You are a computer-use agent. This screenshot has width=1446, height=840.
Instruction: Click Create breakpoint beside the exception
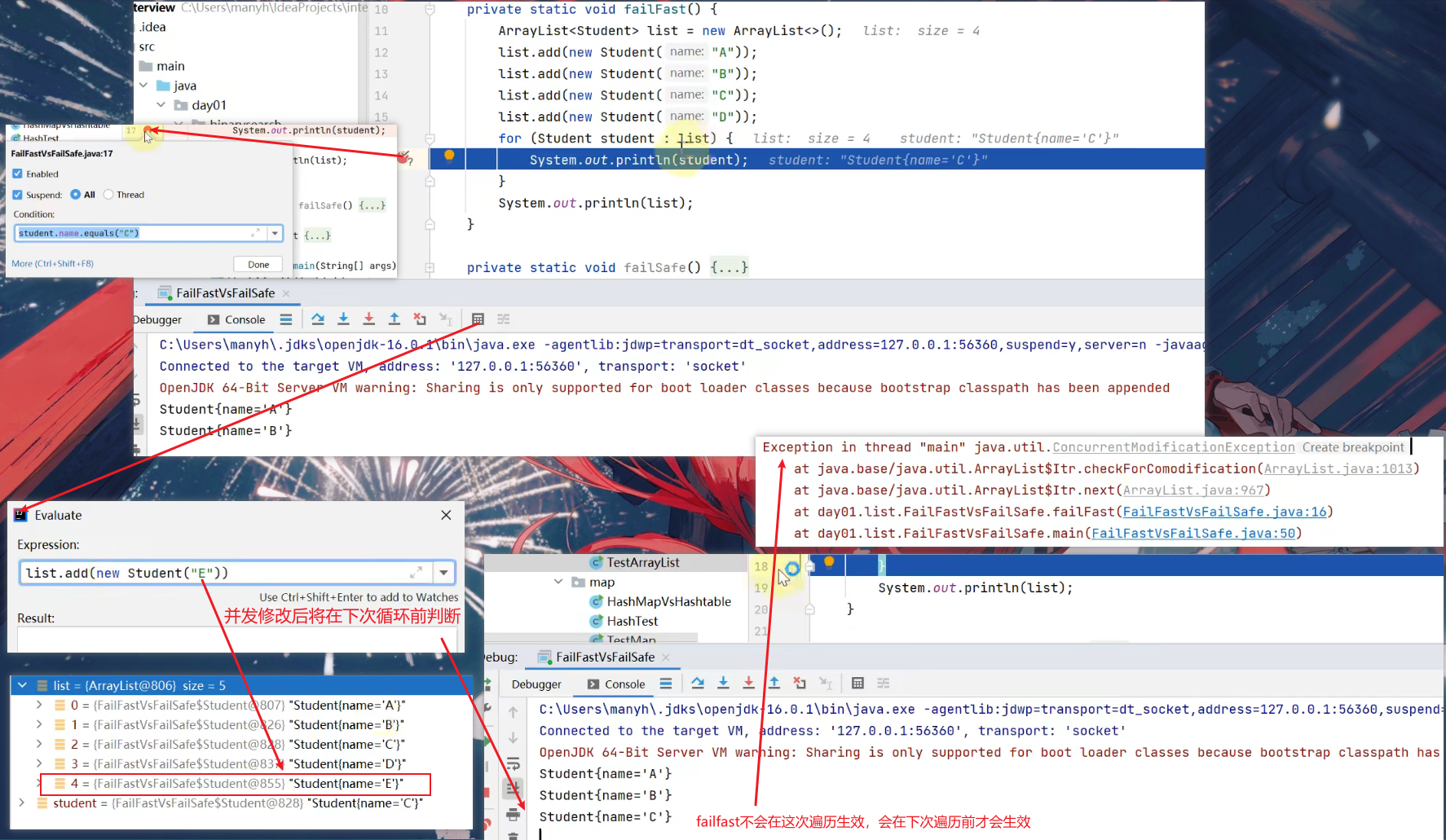pos(1353,447)
